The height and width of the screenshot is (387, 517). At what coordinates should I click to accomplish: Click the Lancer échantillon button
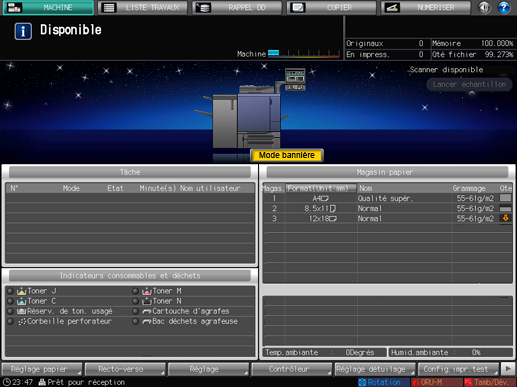click(x=469, y=84)
